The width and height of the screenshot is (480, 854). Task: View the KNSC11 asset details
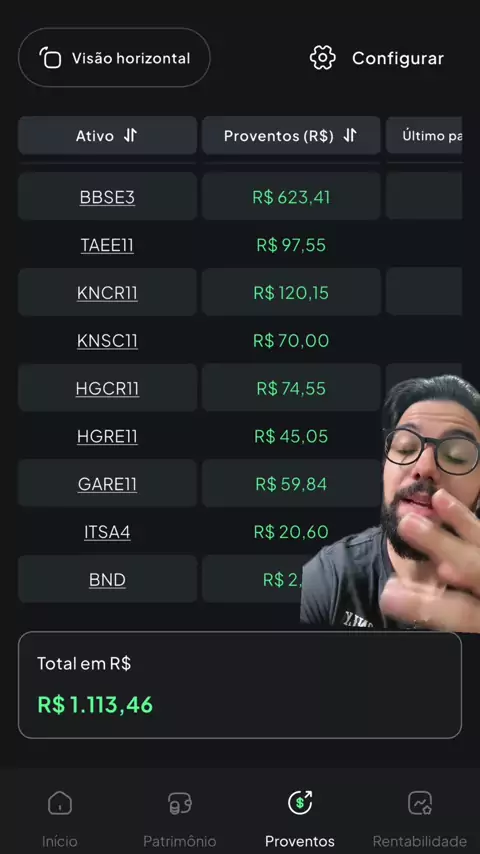(107, 341)
